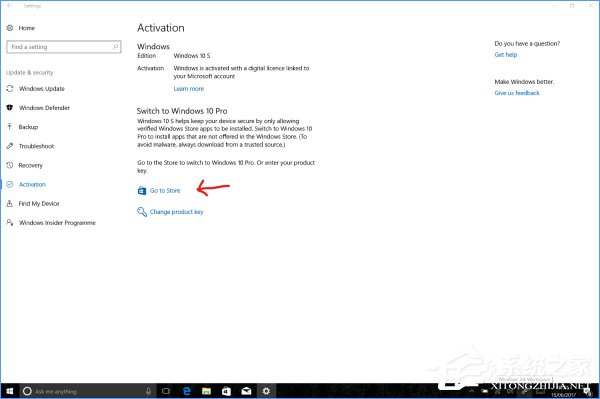Click the Cortana microphone icon

tap(148, 391)
